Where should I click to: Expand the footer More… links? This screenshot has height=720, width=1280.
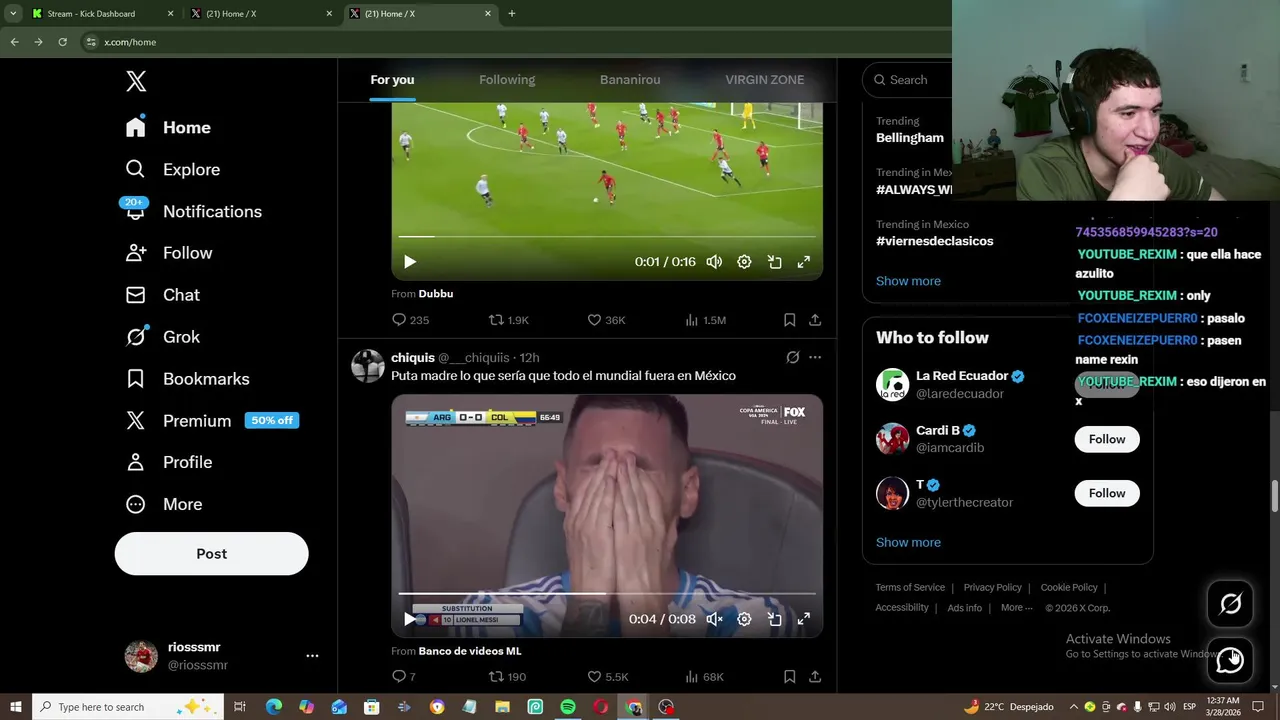[1016, 608]
